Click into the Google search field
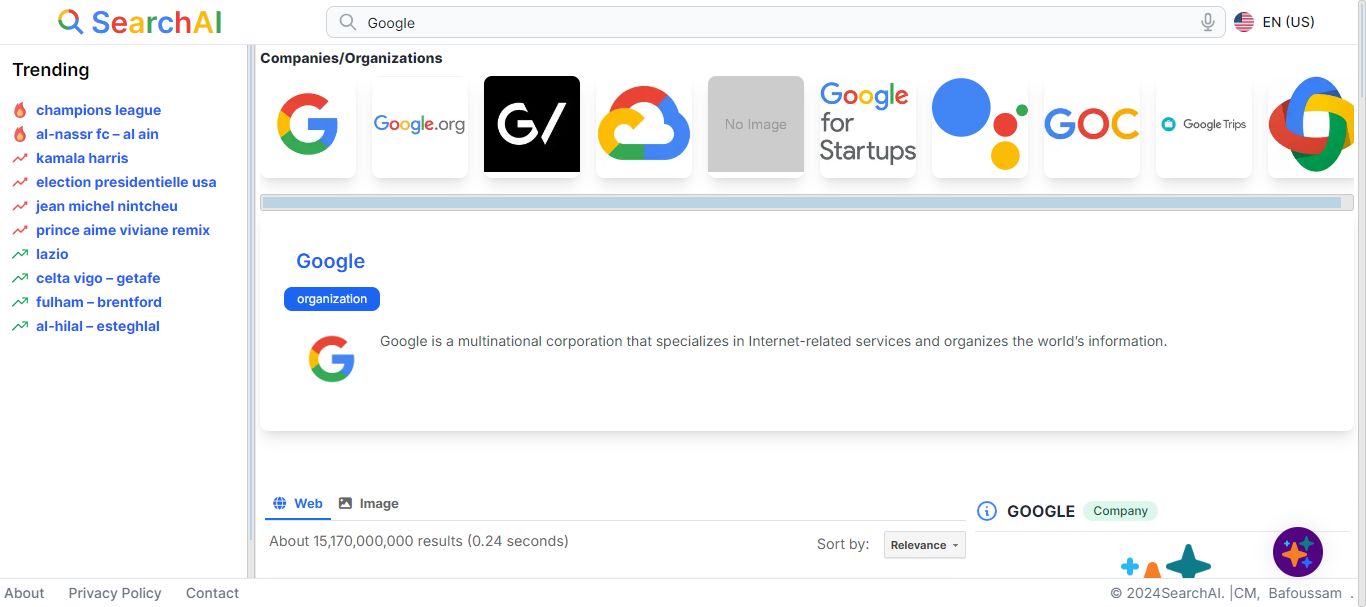1366x607 pixels. click(x=775, y=22)
